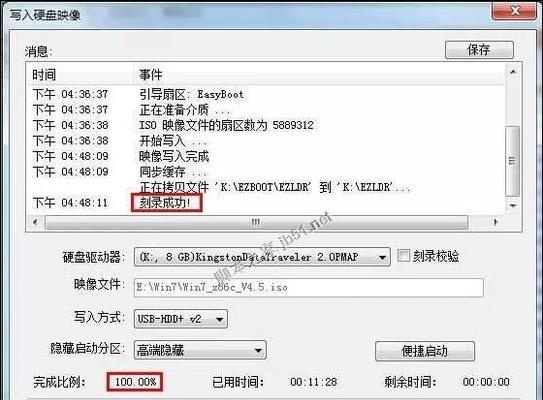
Task: Open the 硬盘驱动器 drive dropdown
Action: tap(262, 257)
